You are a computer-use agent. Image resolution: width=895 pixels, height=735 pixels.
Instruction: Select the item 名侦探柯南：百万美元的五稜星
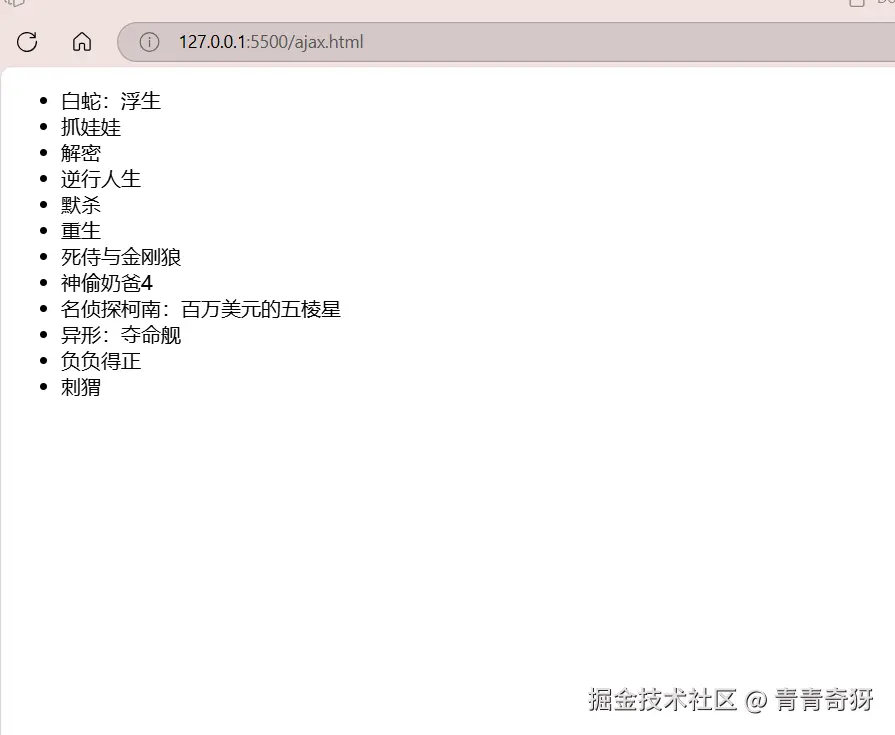200,309
